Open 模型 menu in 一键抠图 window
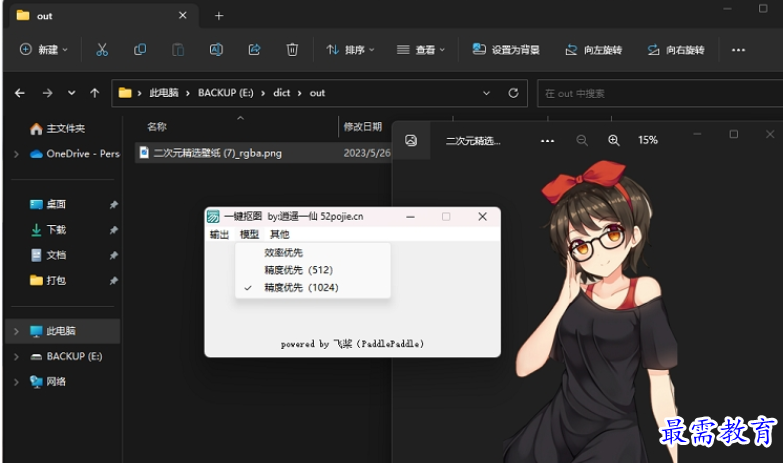The width and height of the screenshot is (783, 463). [249, 234]
